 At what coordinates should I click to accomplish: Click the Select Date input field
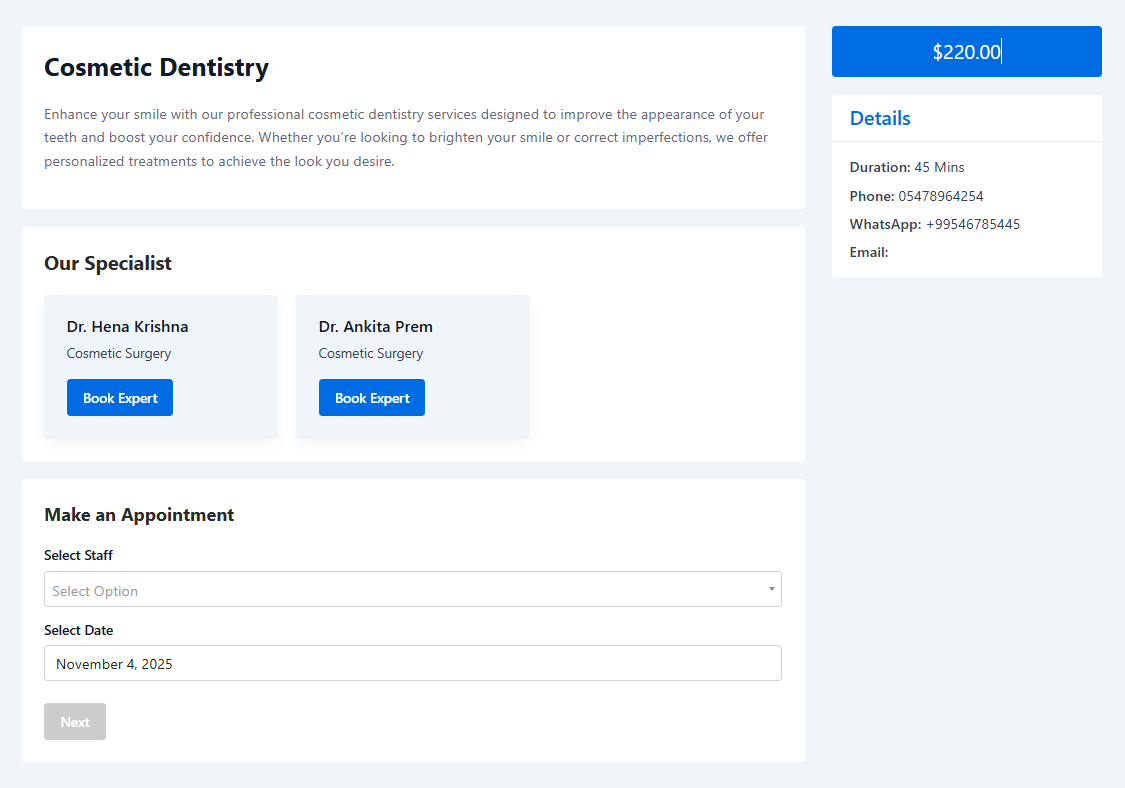[x=413, y=663]
